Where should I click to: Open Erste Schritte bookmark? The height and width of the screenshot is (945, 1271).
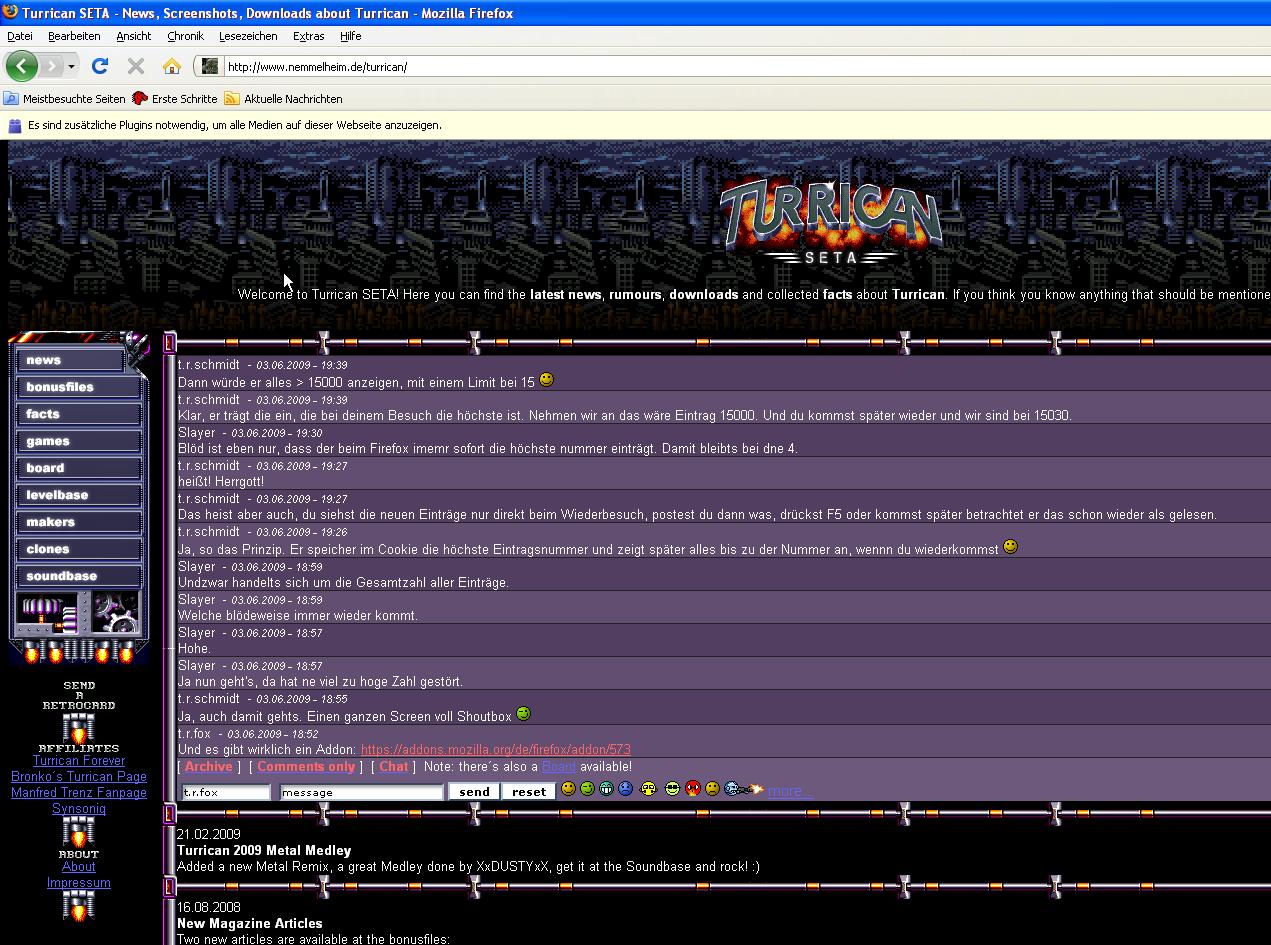[175, 99]
